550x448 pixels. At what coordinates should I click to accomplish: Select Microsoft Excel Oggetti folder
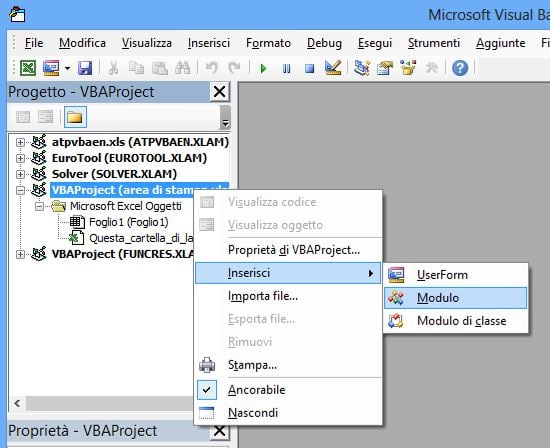click(126, 206)
